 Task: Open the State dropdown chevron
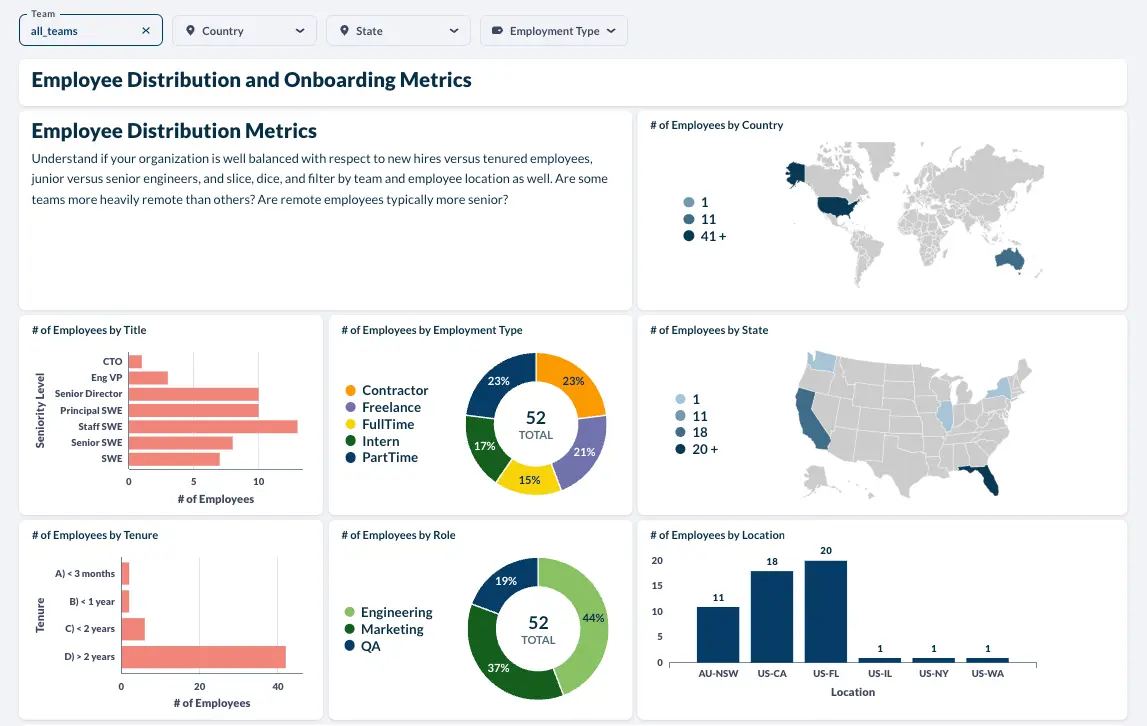coord(454,31)
